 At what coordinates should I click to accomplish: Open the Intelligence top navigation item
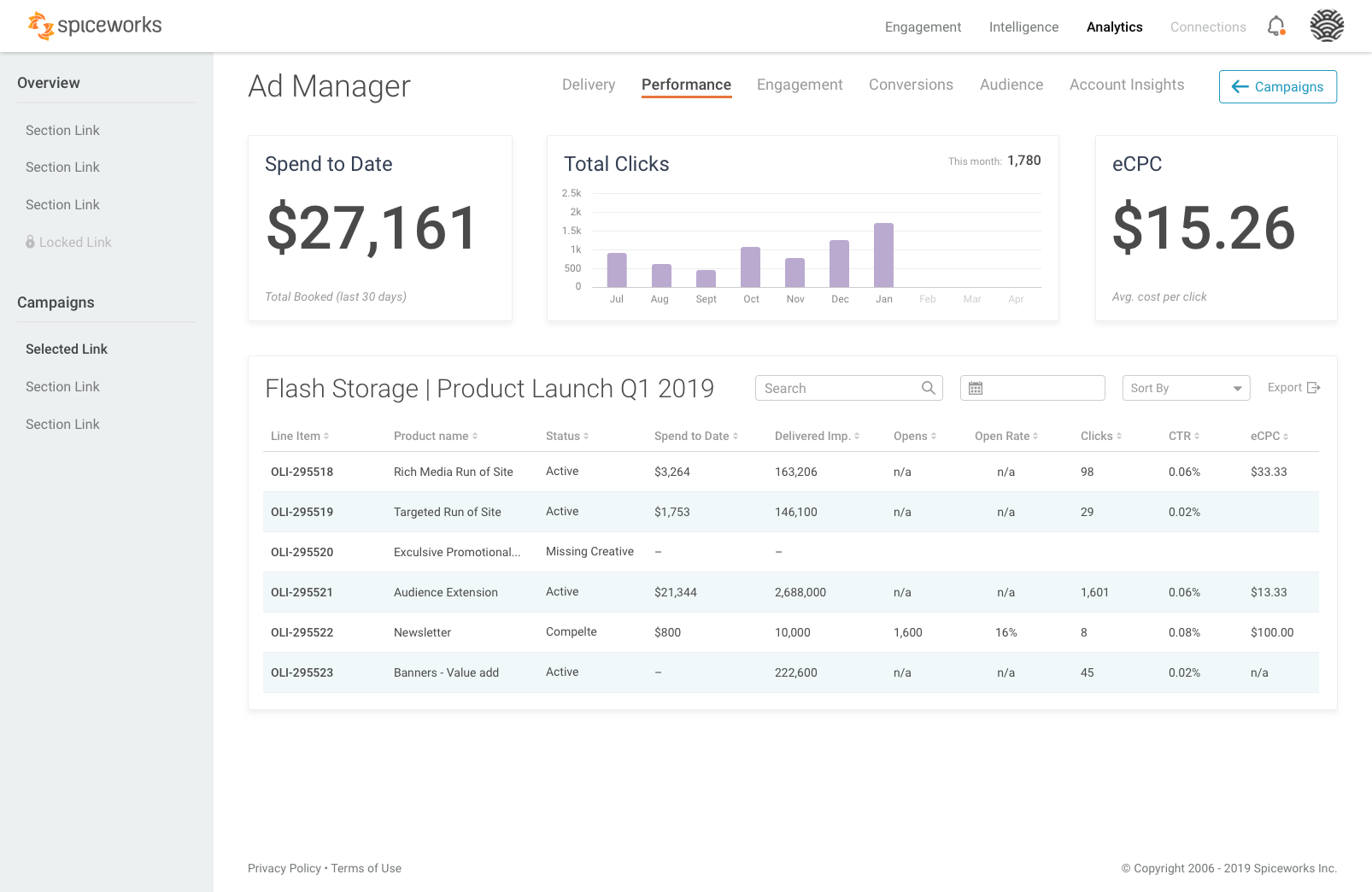click(1023, 27)
